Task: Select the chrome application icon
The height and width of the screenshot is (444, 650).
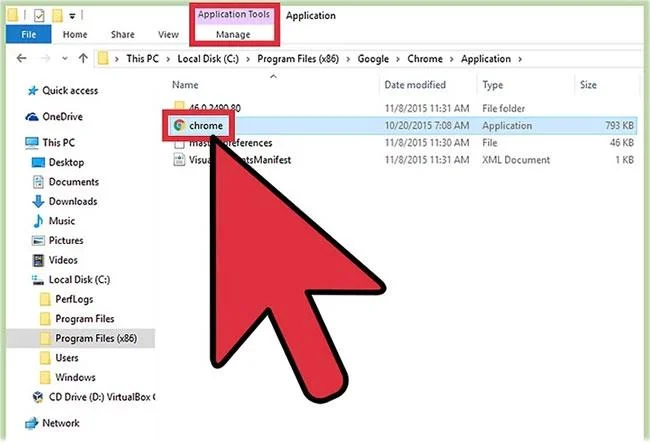Action: pyautogui.click(x=179, y=125)
